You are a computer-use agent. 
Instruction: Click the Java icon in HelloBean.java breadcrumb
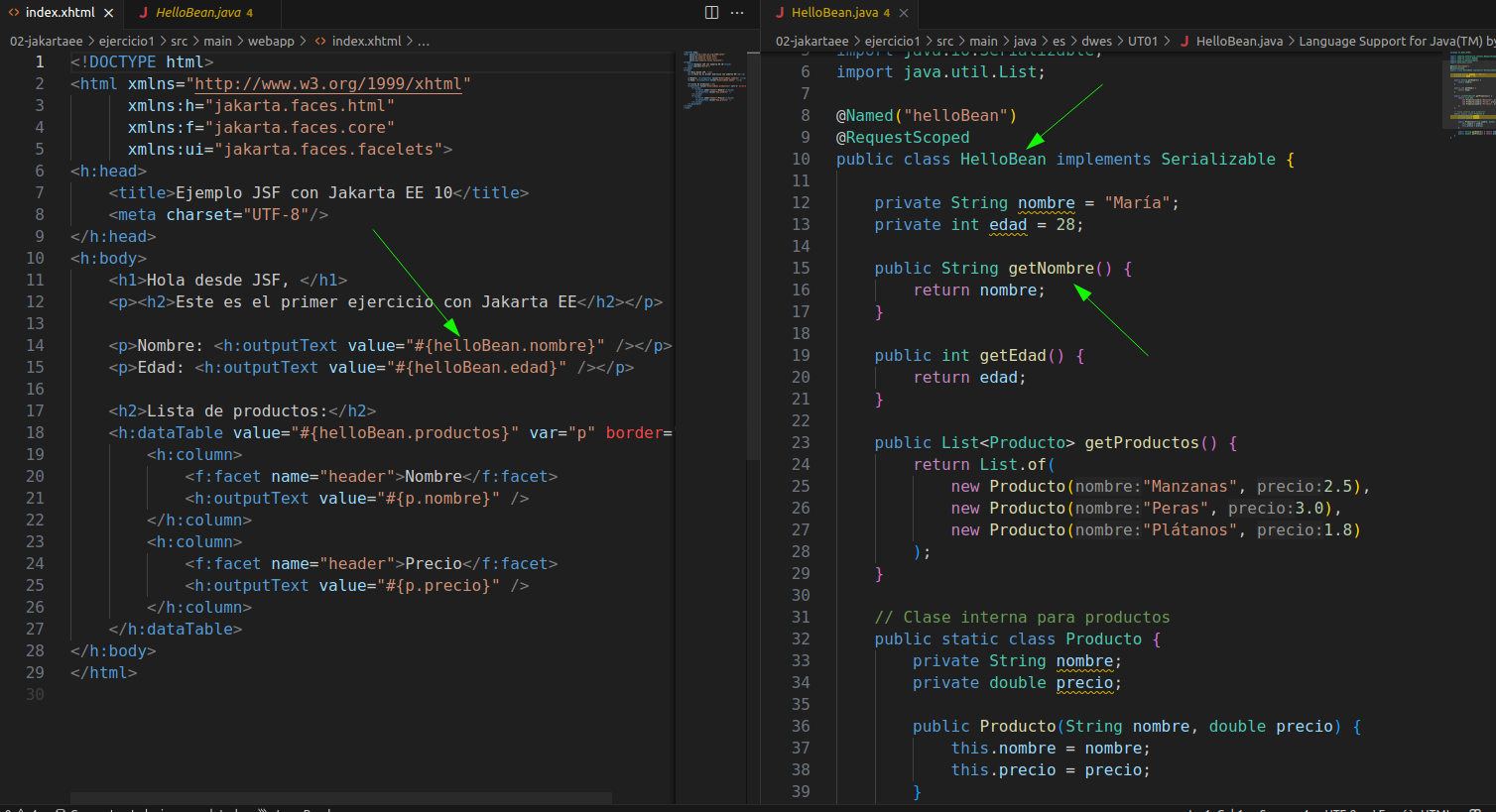click(1184, 41)
